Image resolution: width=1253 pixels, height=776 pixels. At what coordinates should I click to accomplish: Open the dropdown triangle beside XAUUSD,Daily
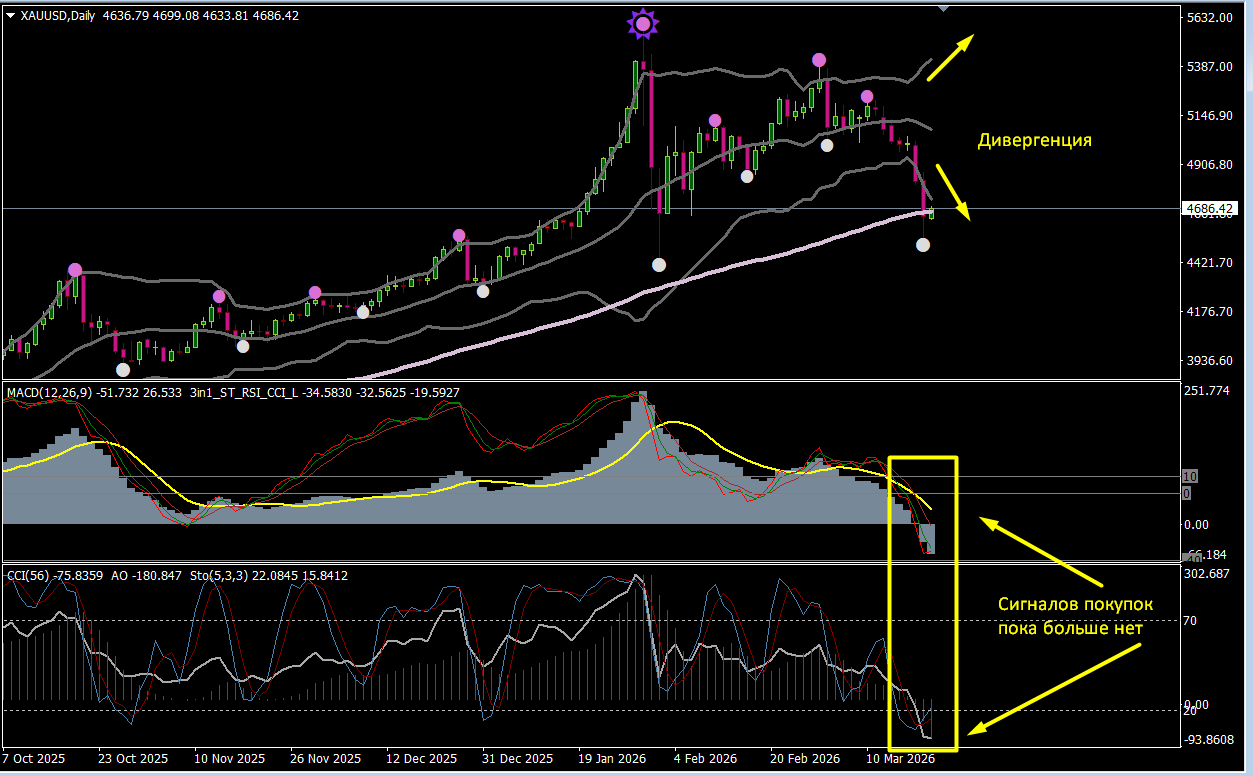(10, 15)
